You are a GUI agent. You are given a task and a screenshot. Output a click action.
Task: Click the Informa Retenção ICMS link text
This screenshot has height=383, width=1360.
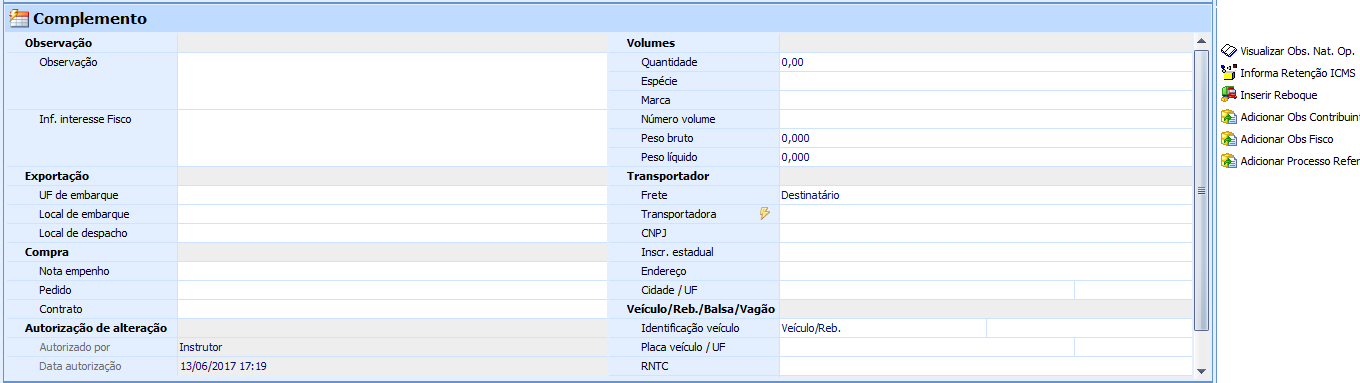pyautogui.click(x=1297, y=74)
